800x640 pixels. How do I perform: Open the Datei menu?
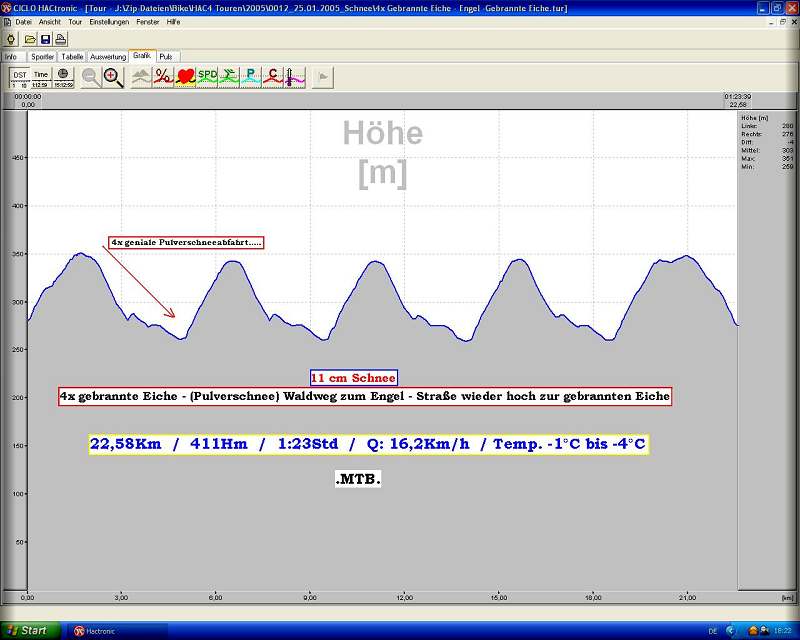click(x=23, y=21)
